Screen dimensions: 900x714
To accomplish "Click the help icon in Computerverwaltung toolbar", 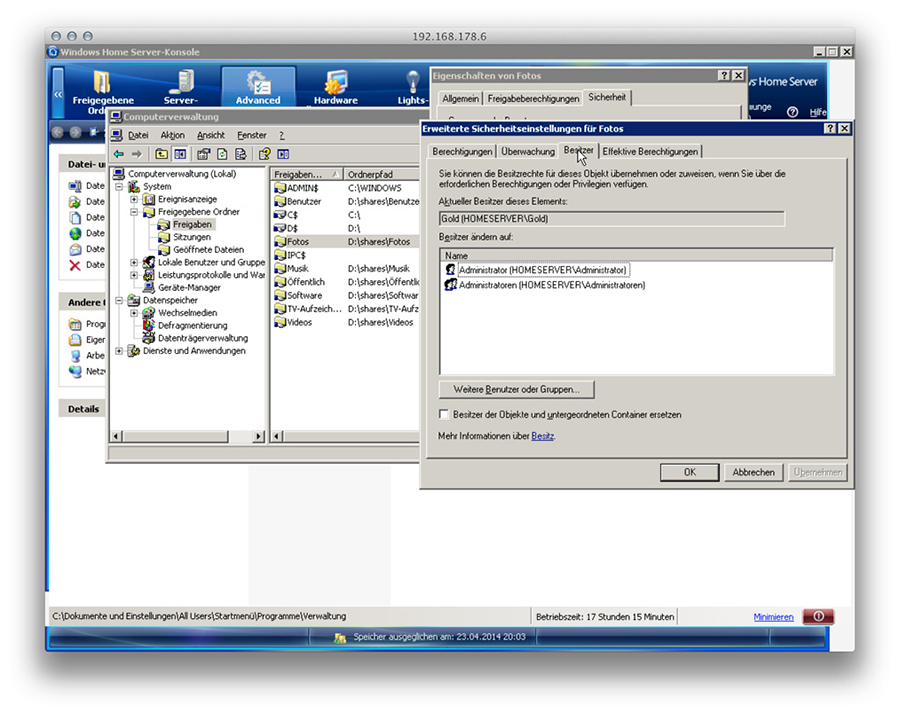I will click(x=264, y=154).
